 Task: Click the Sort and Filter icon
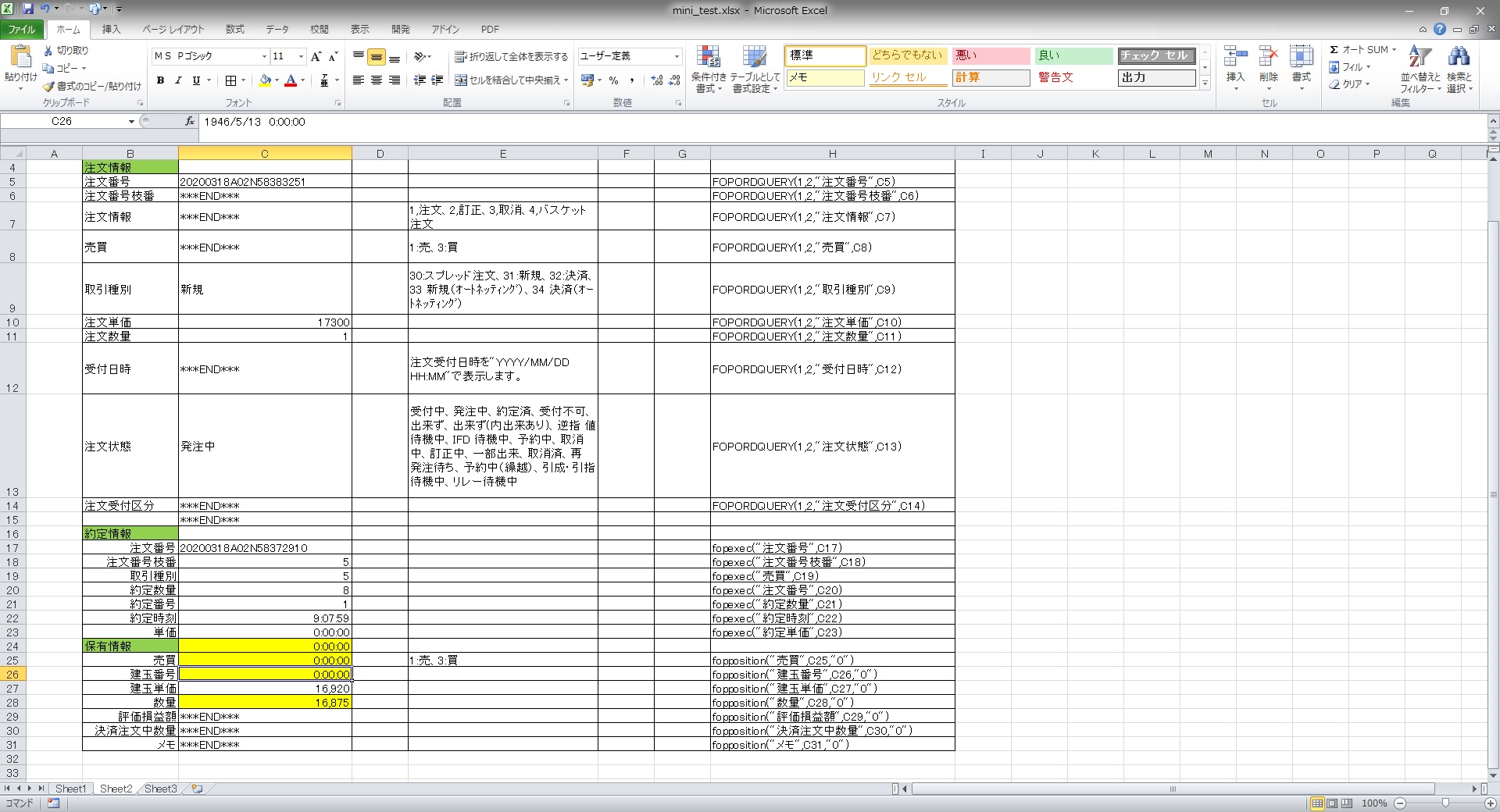pos(1420,59)
